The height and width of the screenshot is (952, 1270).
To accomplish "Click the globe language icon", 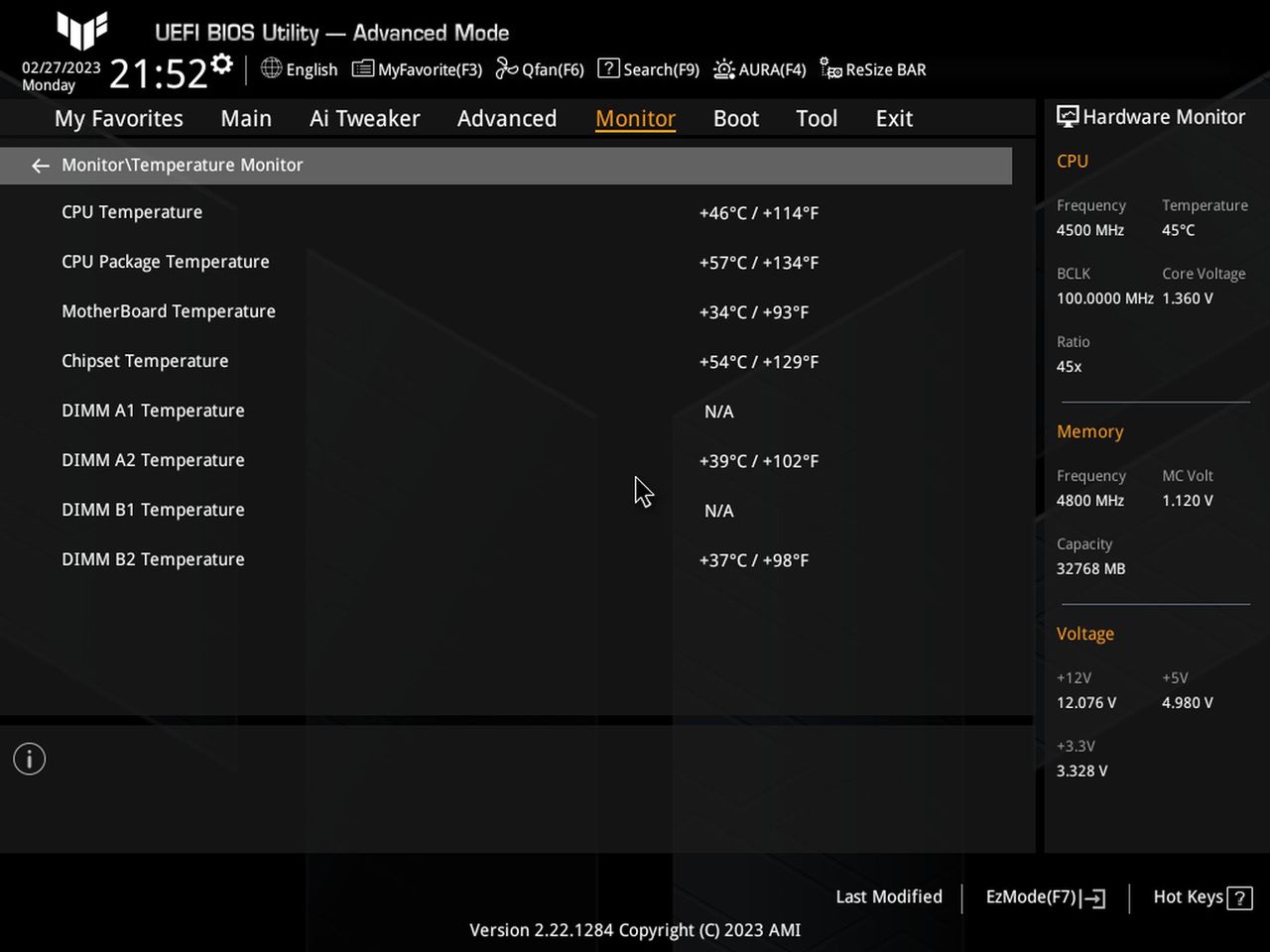I will point(271,68).
